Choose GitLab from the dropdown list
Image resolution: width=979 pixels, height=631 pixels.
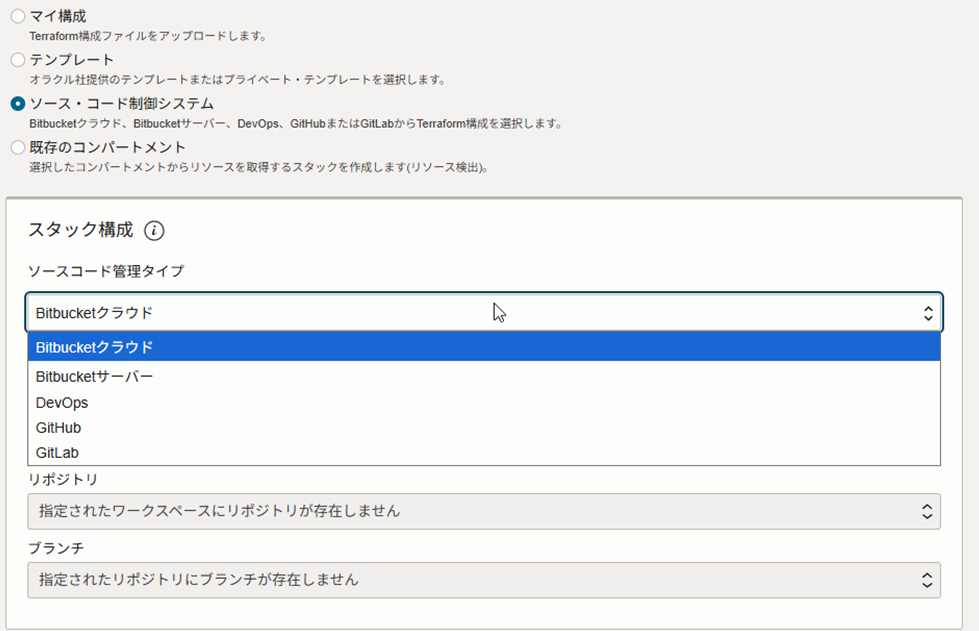[484, 452]
